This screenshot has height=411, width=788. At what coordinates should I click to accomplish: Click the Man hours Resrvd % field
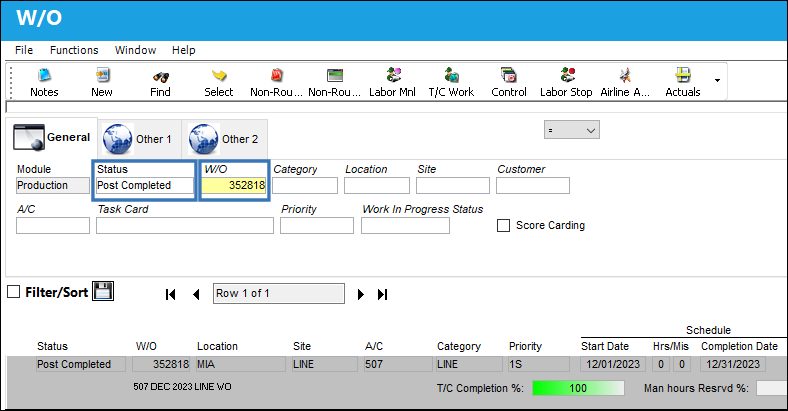pos(772,388)
